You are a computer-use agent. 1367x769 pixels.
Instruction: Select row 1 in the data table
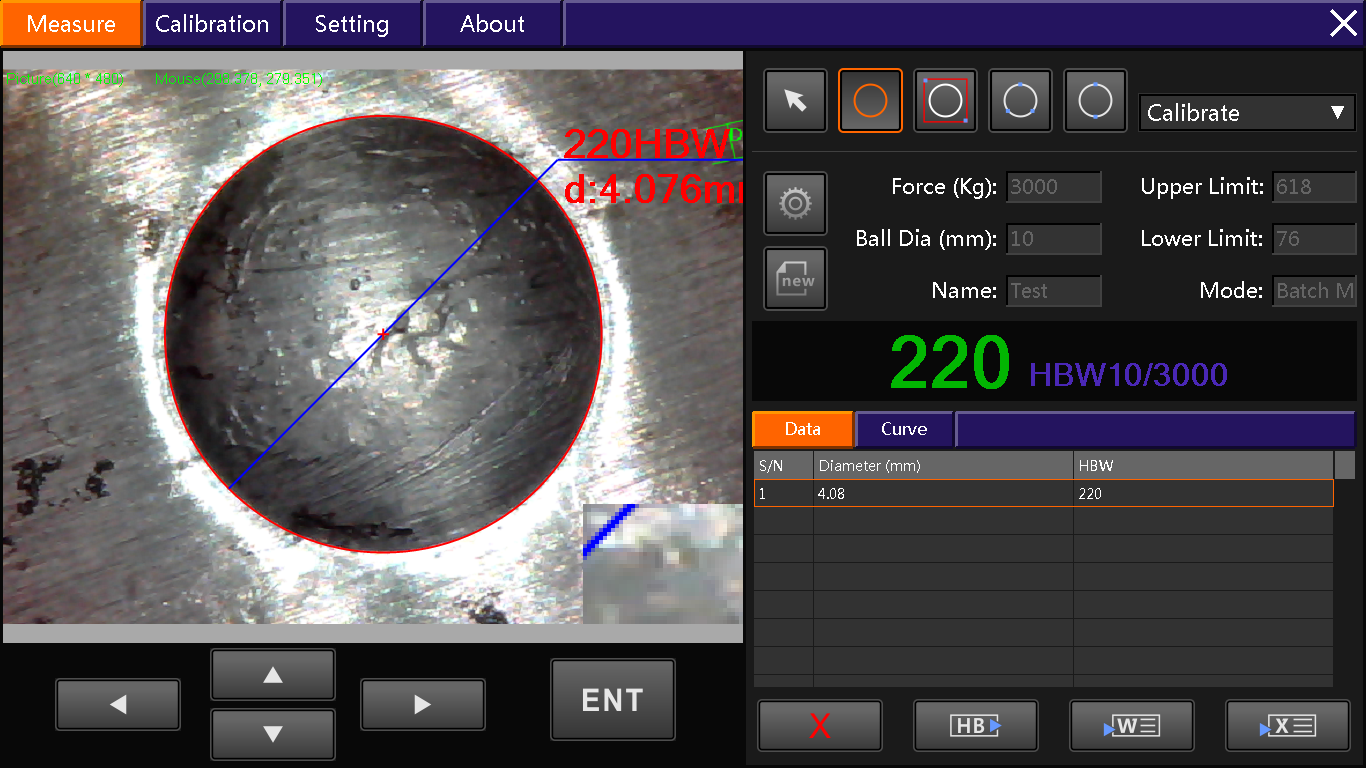1043,494
